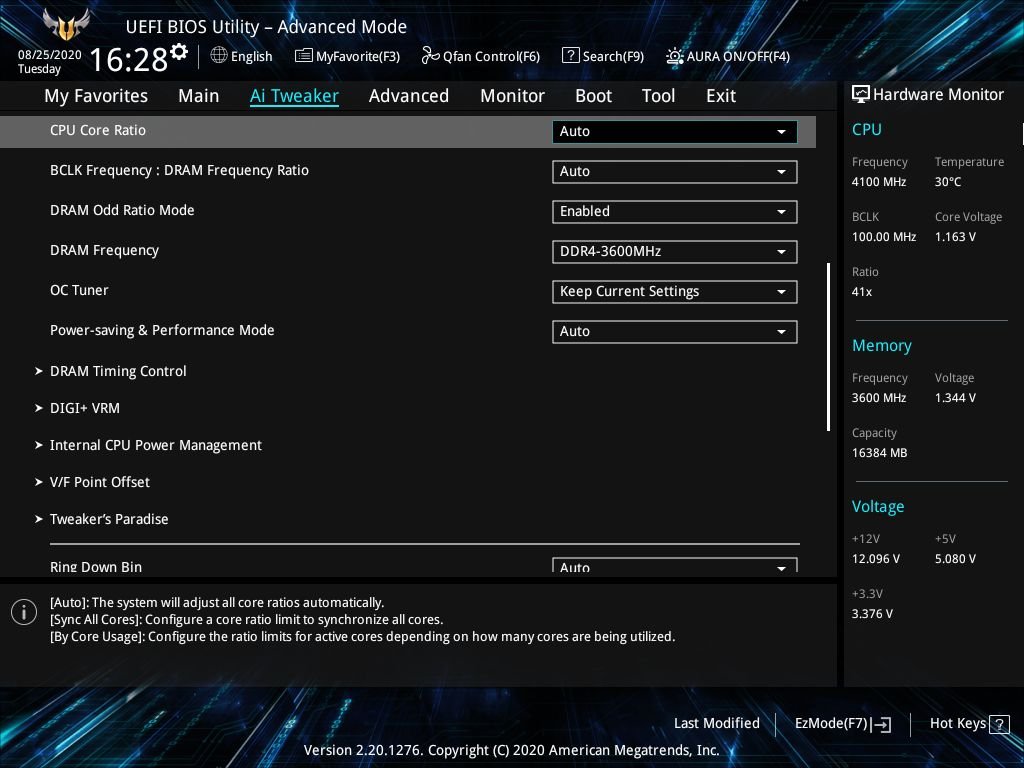Open Power-saving & Performance Mode dropdown
This screenshot has width=1024, height=768.
click(x=675, y=331)
